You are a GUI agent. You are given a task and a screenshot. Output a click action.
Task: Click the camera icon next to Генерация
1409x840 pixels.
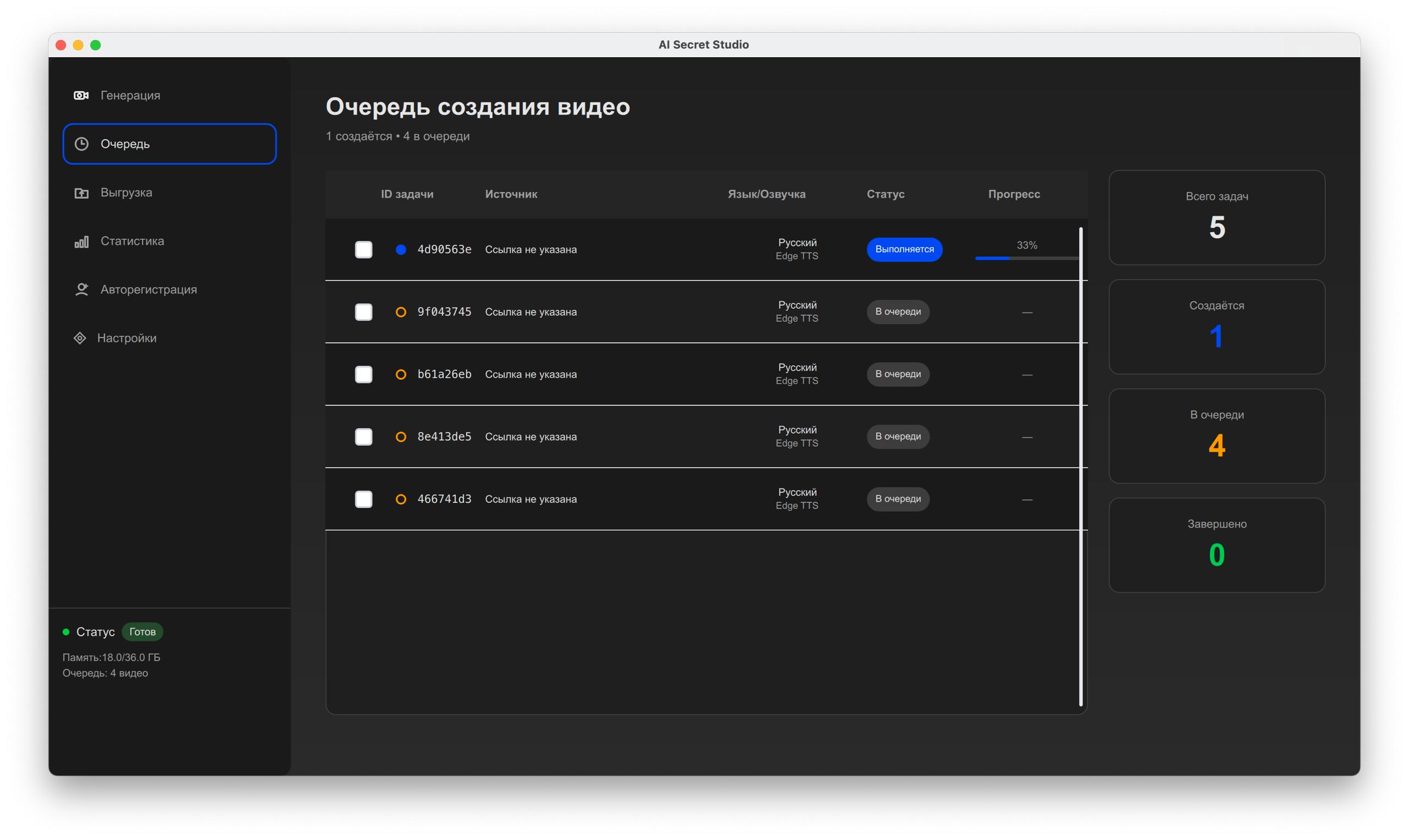pos(81,95)
